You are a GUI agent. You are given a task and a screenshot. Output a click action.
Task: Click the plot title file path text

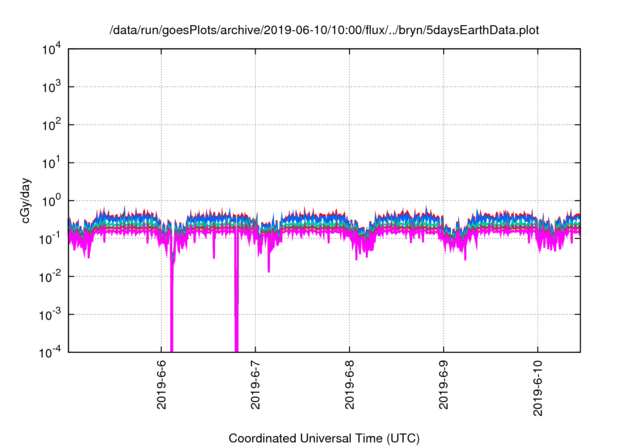324,30
